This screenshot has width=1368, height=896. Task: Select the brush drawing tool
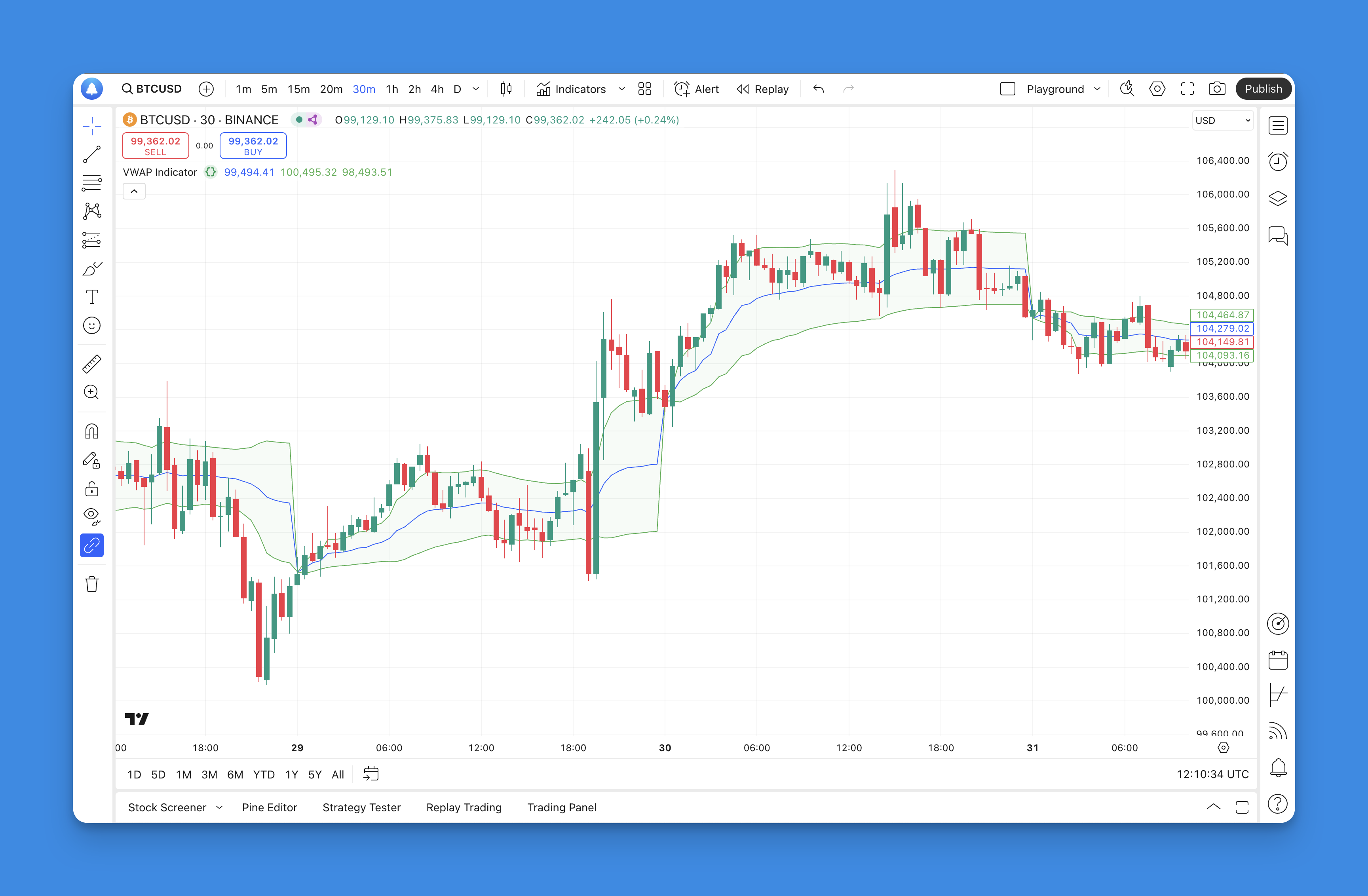coord(92,268)
